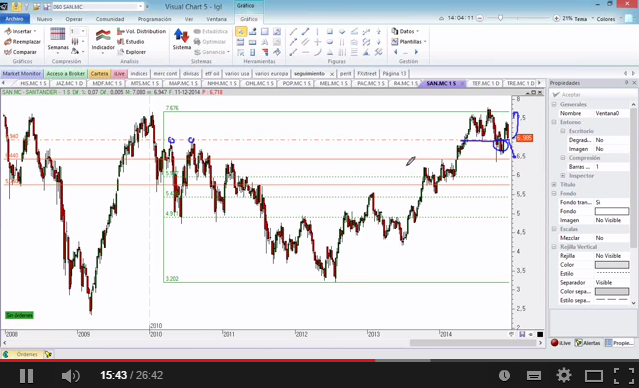Image resolution: width=639 pixels, height=388 pixels.
Task: Adjust the zoom slider at top right
Action: (500, 18)
